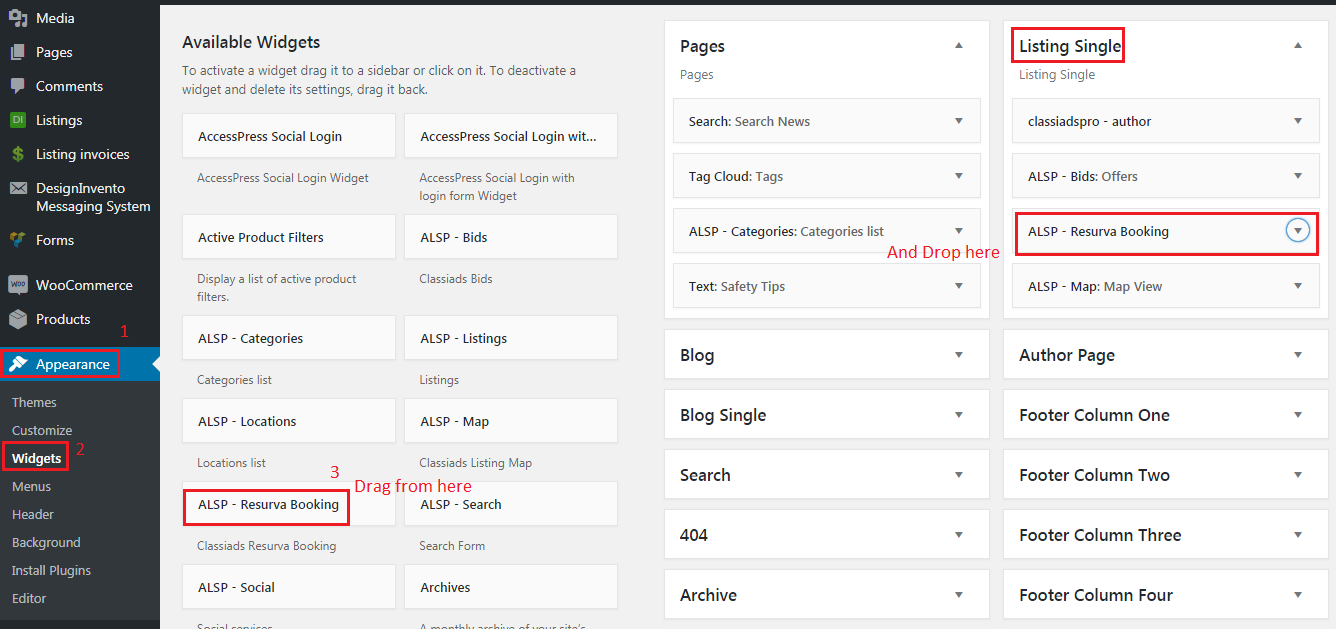Click the Listing invoices dollar icon
The image size is (1336, 629).
coord(18,154)
